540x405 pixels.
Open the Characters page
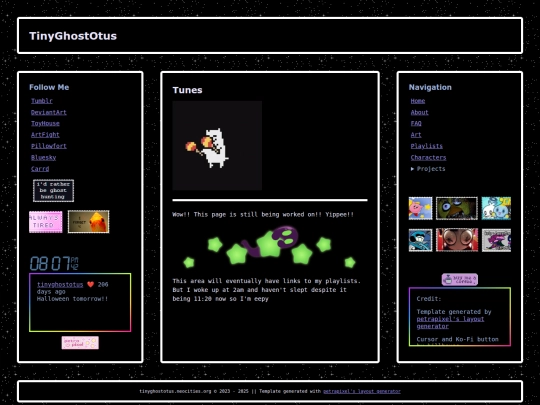tap(428, 157)
